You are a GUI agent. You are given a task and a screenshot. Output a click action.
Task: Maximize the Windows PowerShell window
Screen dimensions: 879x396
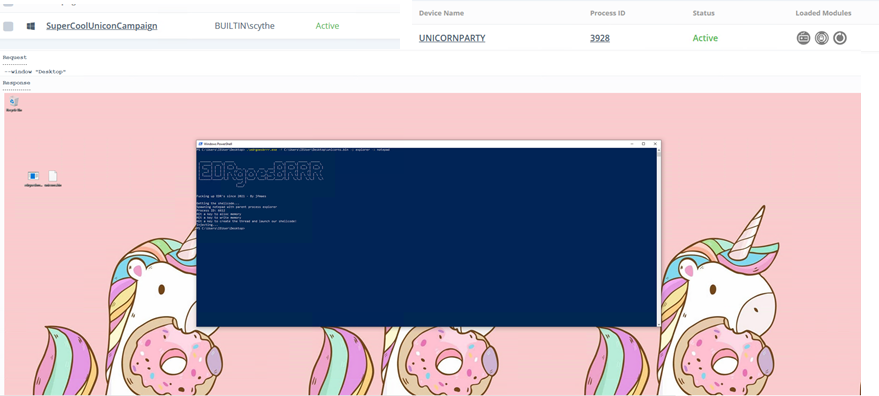pos(644,144)
